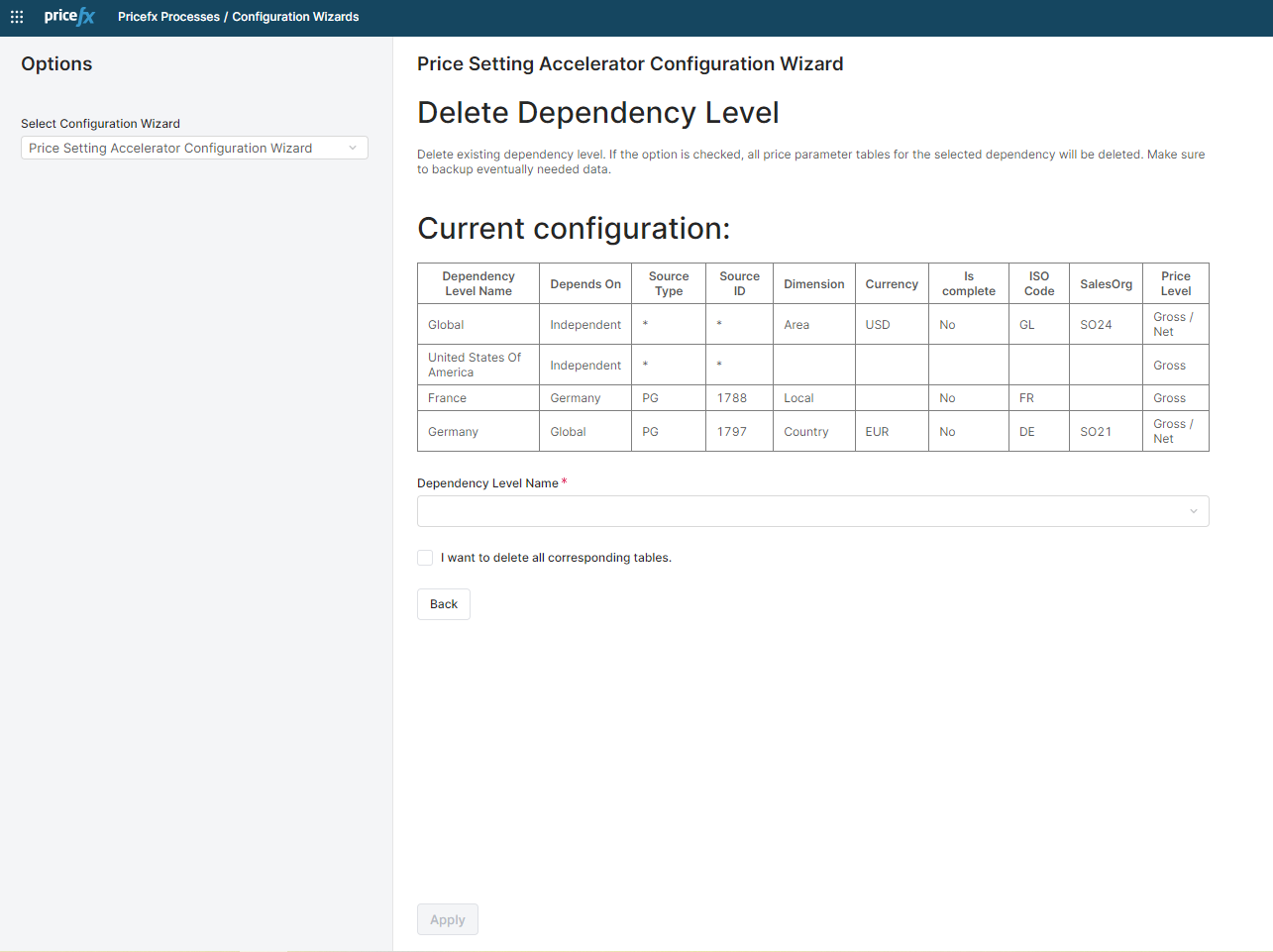1273x952 pixels.
Task: Click the Pricefx logo
Action: [69, 17]
